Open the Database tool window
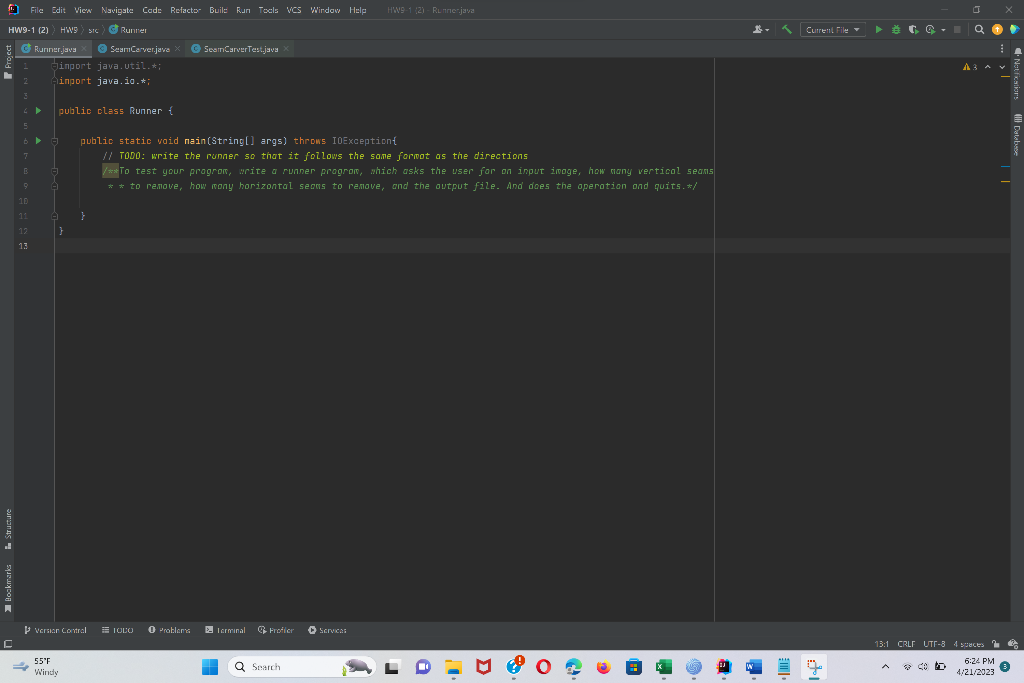This screenshot has width=1024, height=683. (1017, 134)
